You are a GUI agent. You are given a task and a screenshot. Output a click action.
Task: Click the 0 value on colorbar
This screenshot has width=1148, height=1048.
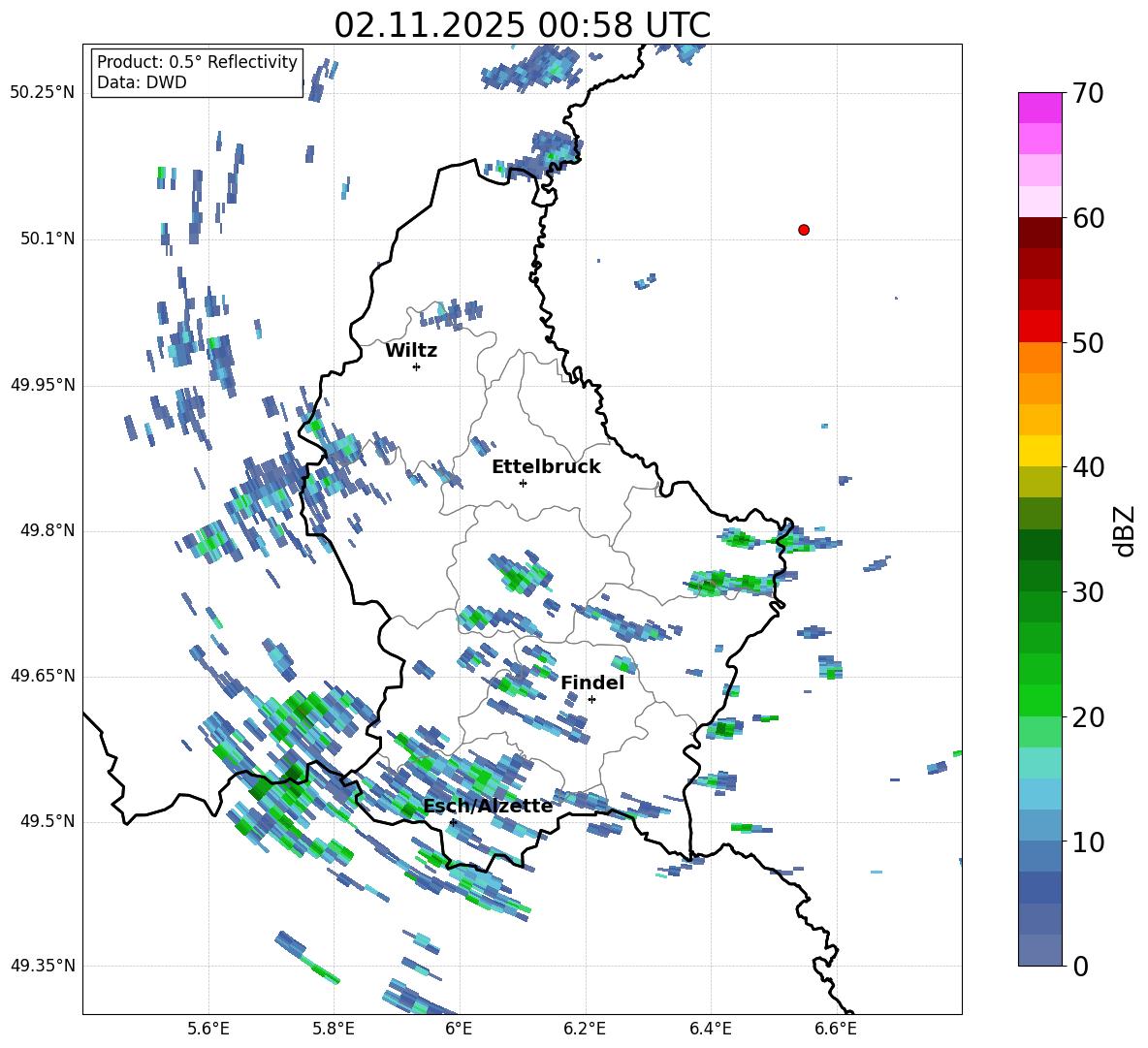click(1080, 966)
